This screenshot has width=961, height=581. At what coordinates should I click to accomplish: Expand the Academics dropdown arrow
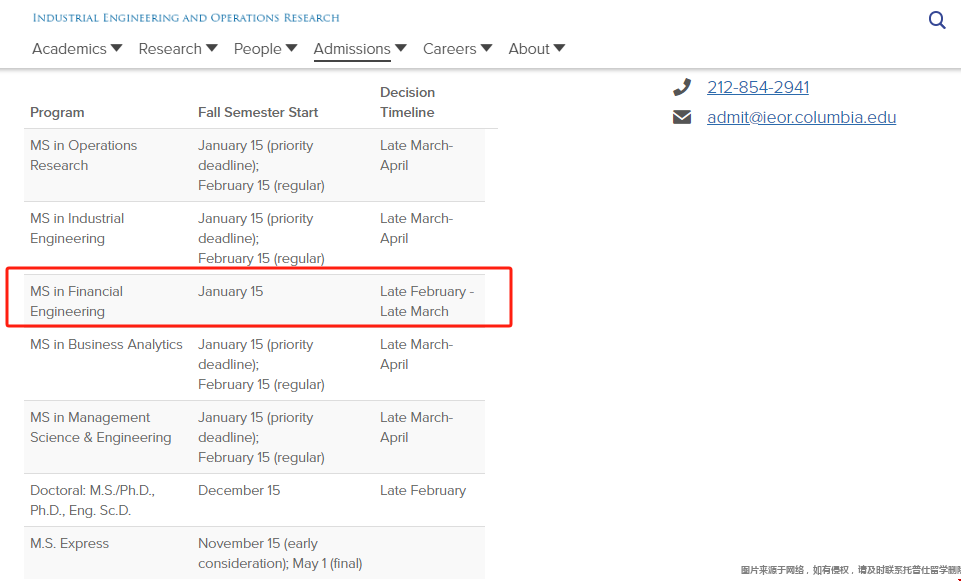[116, 48]
